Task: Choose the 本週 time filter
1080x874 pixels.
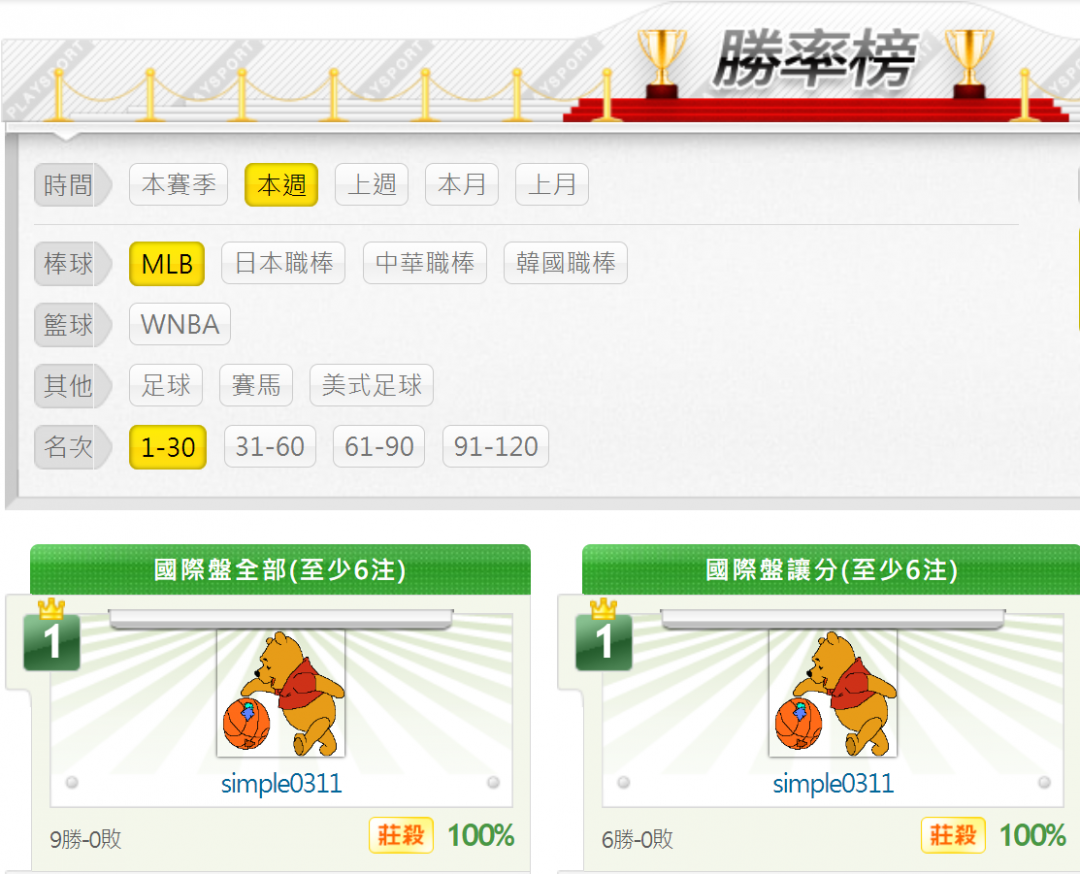Action: click(x=281, y=185)
